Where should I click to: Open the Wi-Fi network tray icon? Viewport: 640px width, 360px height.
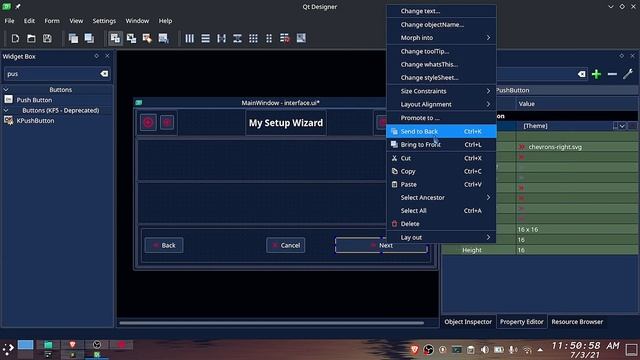pyautogui.click(x=527, y=350)
